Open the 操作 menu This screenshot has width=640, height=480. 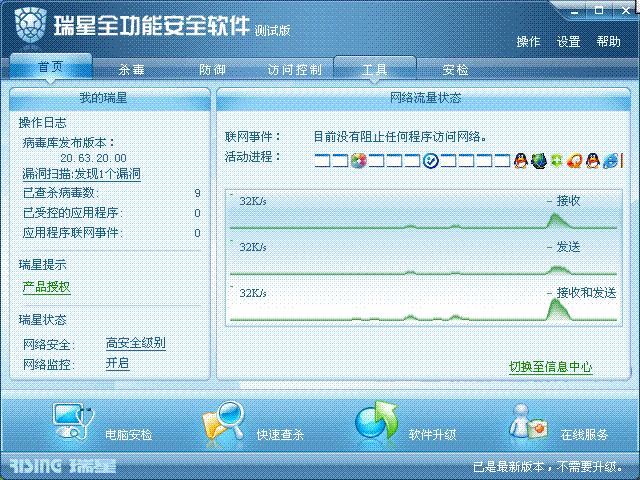coord(528,42)
